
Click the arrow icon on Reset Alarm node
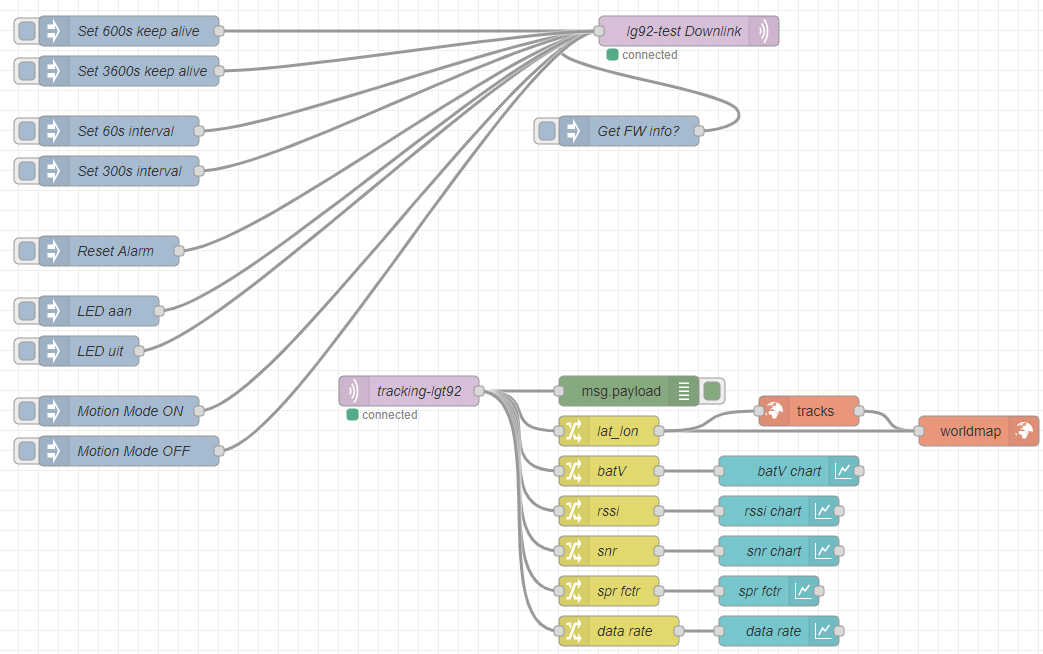54,251
